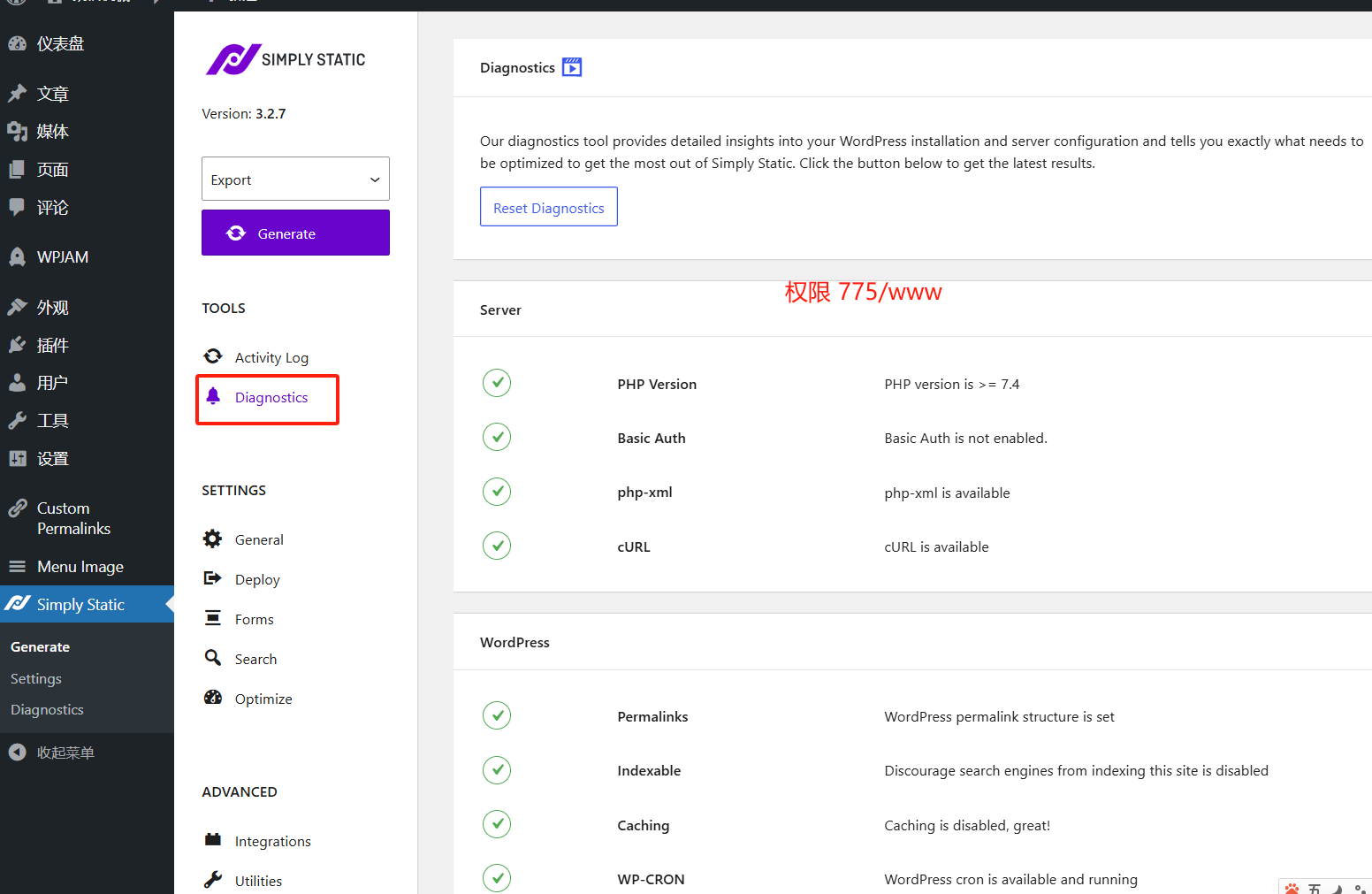Click the php-xml status checkmark icon
The width and height of the screenshot is (1372, 894).
497,491
